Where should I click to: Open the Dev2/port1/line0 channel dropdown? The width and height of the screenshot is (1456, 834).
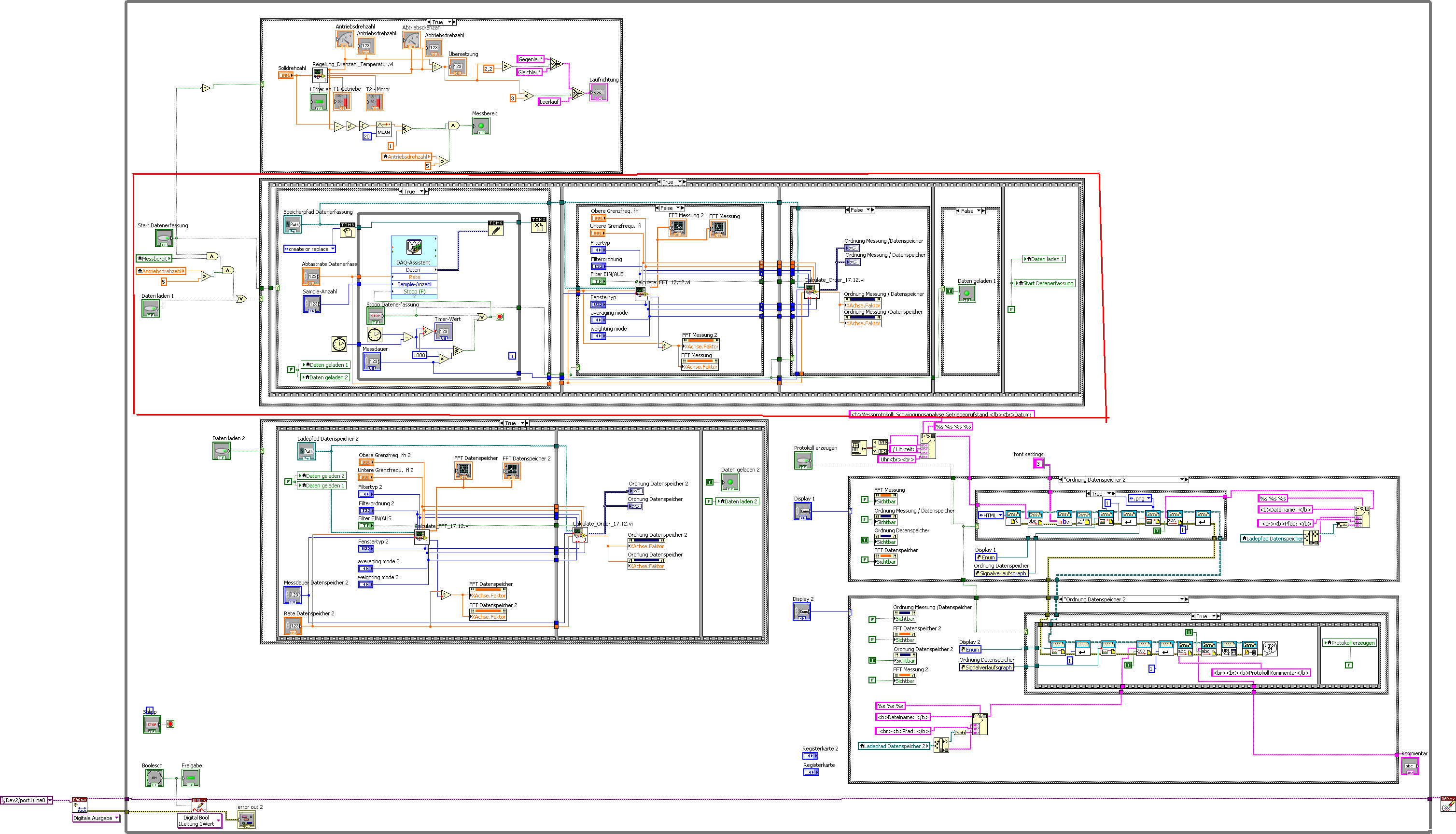[x=50, y=800]
